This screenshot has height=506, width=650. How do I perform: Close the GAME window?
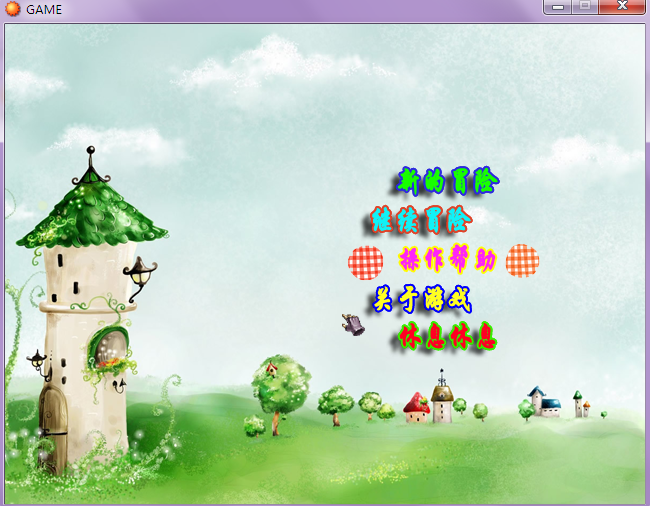(x=622, y=7)
